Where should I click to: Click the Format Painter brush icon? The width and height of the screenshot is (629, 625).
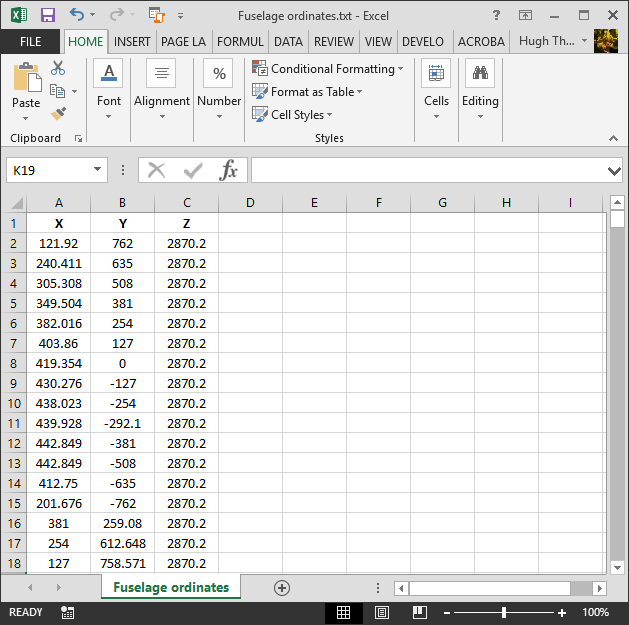coord(58,114)
